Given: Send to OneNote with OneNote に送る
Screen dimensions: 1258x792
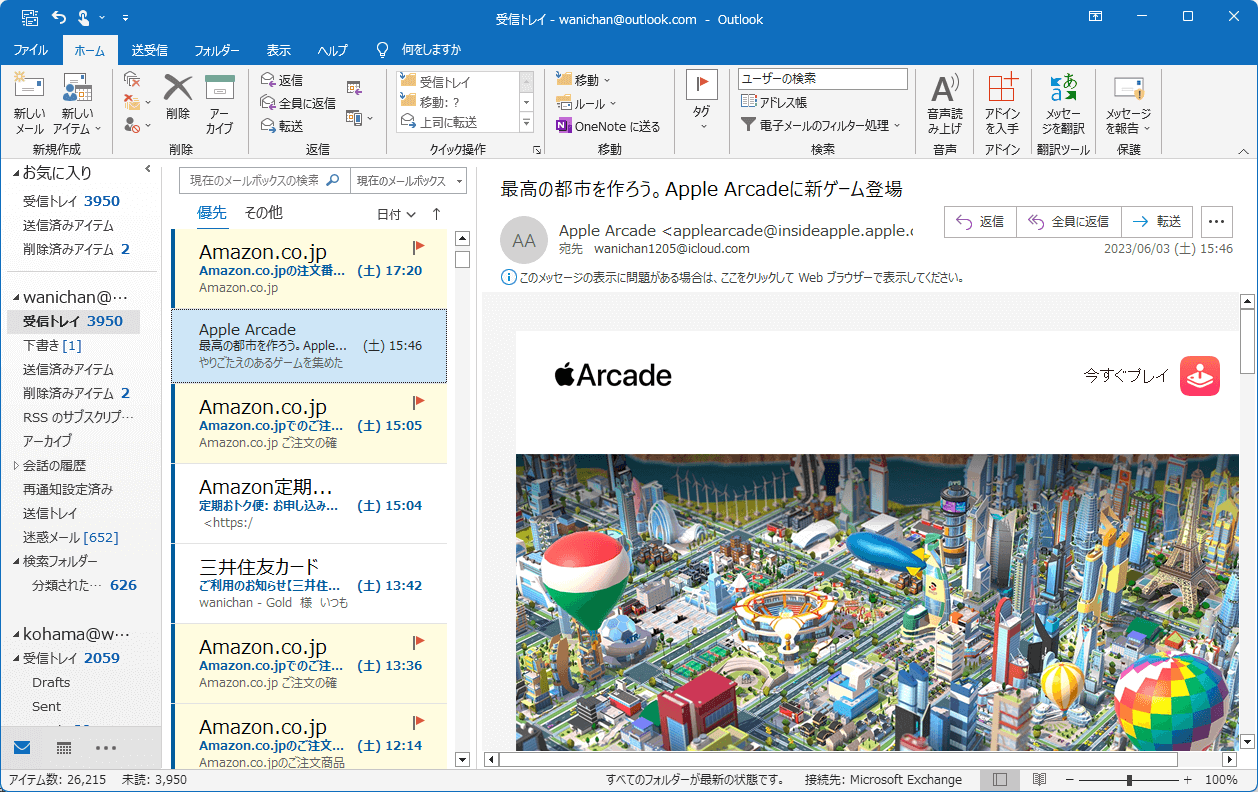Looking at the screenshot, I should [x=608, y=126].
